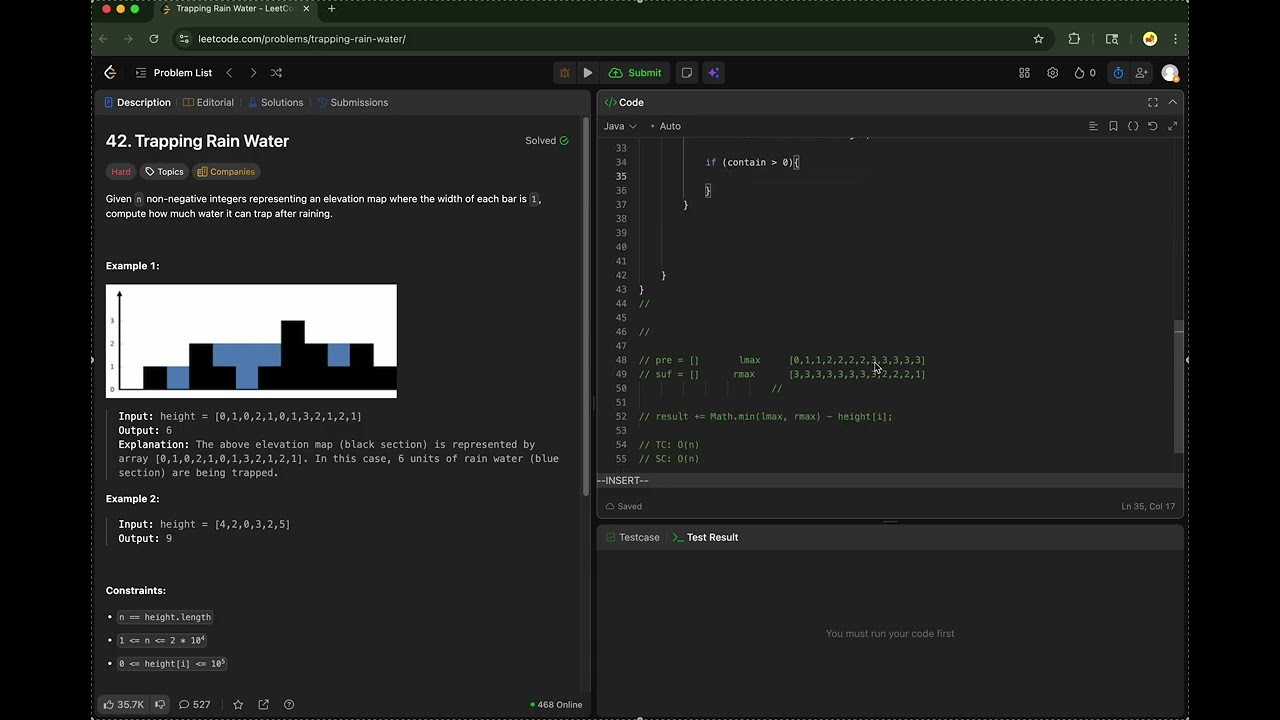The width and height of the screenshot is (1280, 720).
Task: Switch to the Editorial tab
Action: pyautogui.click(x=208, y=102)
